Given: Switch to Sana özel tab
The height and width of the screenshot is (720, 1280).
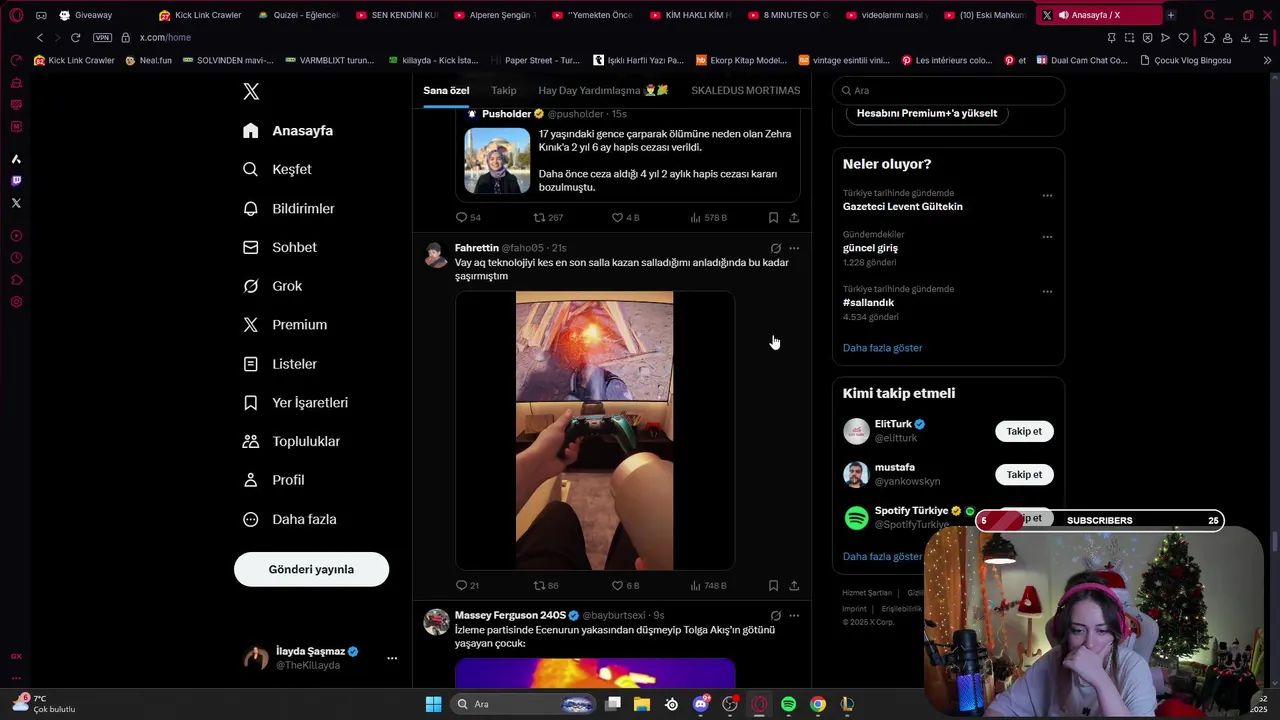Looking at the screenshot, I should tap(446, 90).
